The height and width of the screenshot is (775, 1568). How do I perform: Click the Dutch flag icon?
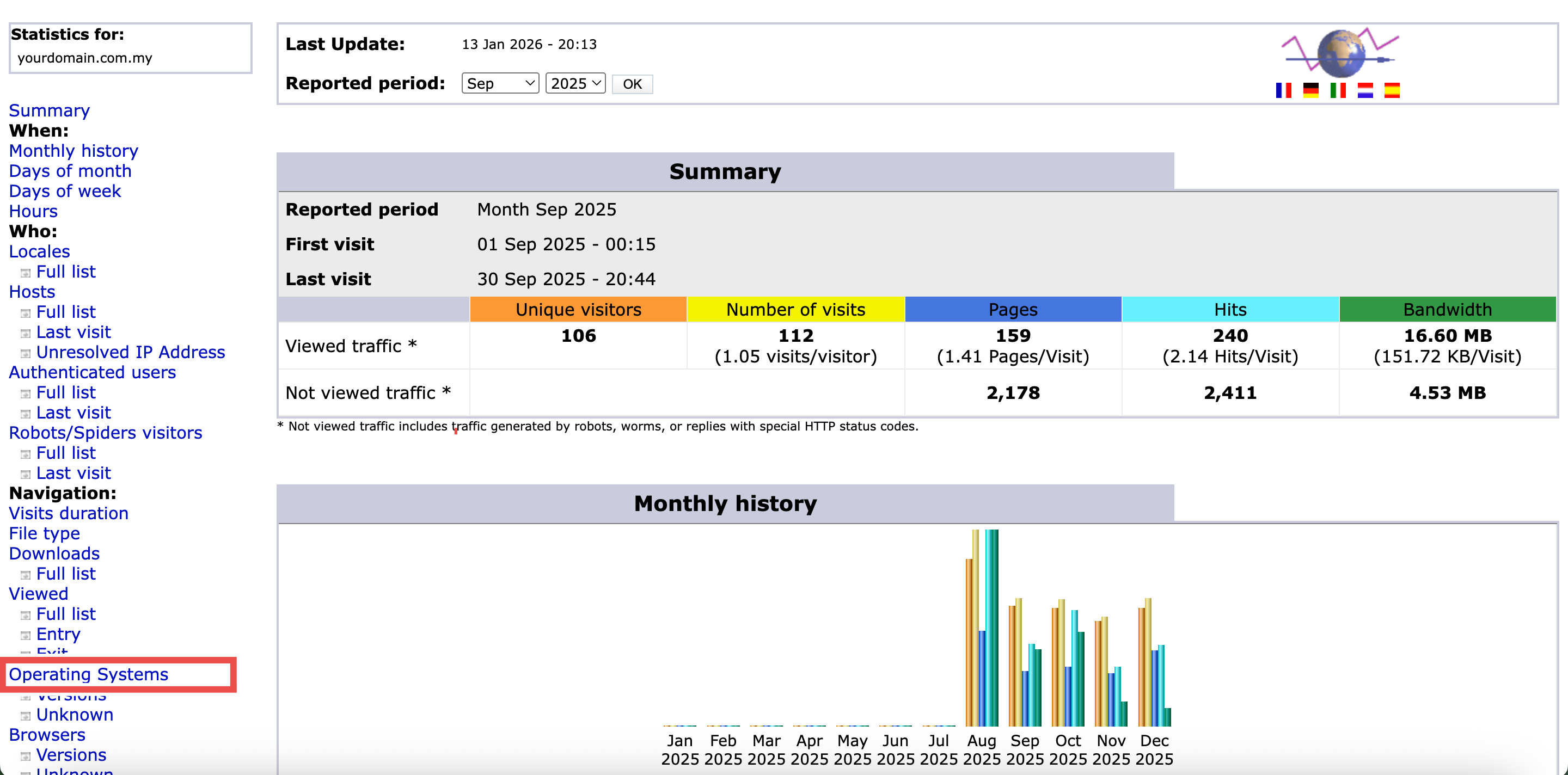1365,91
